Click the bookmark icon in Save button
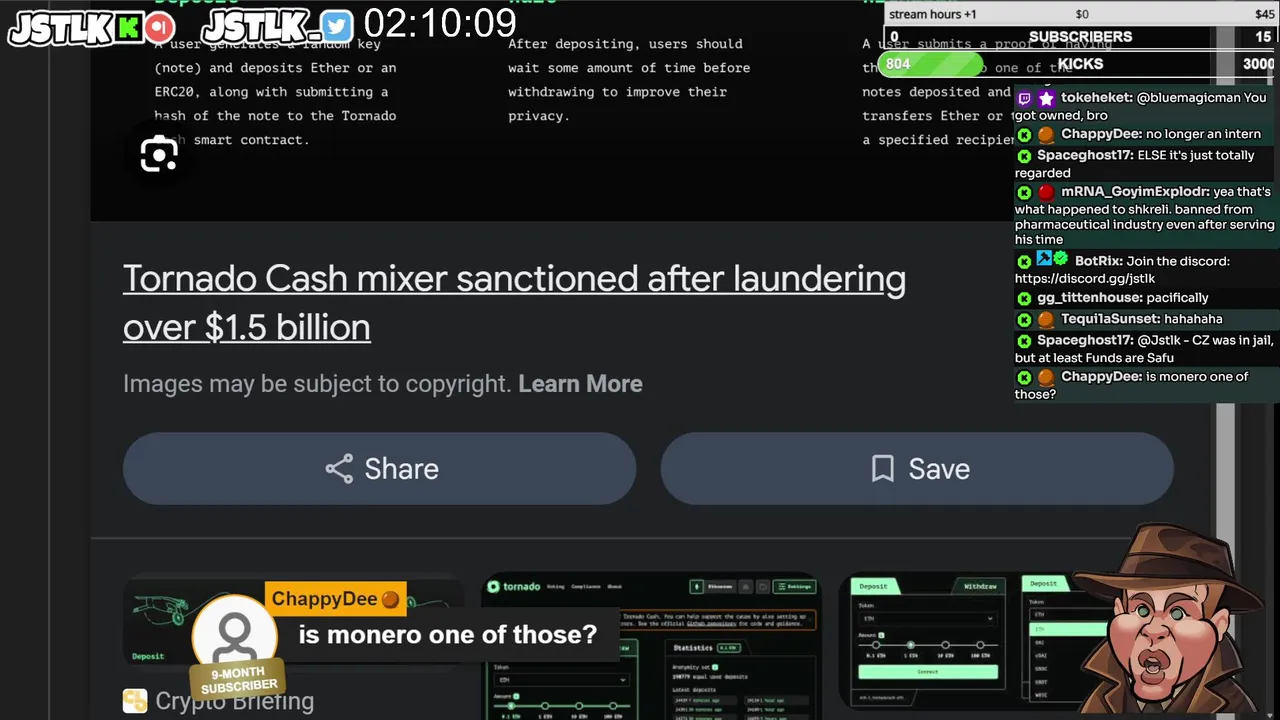Screen dimensions: 1280x720 point(882,468)
